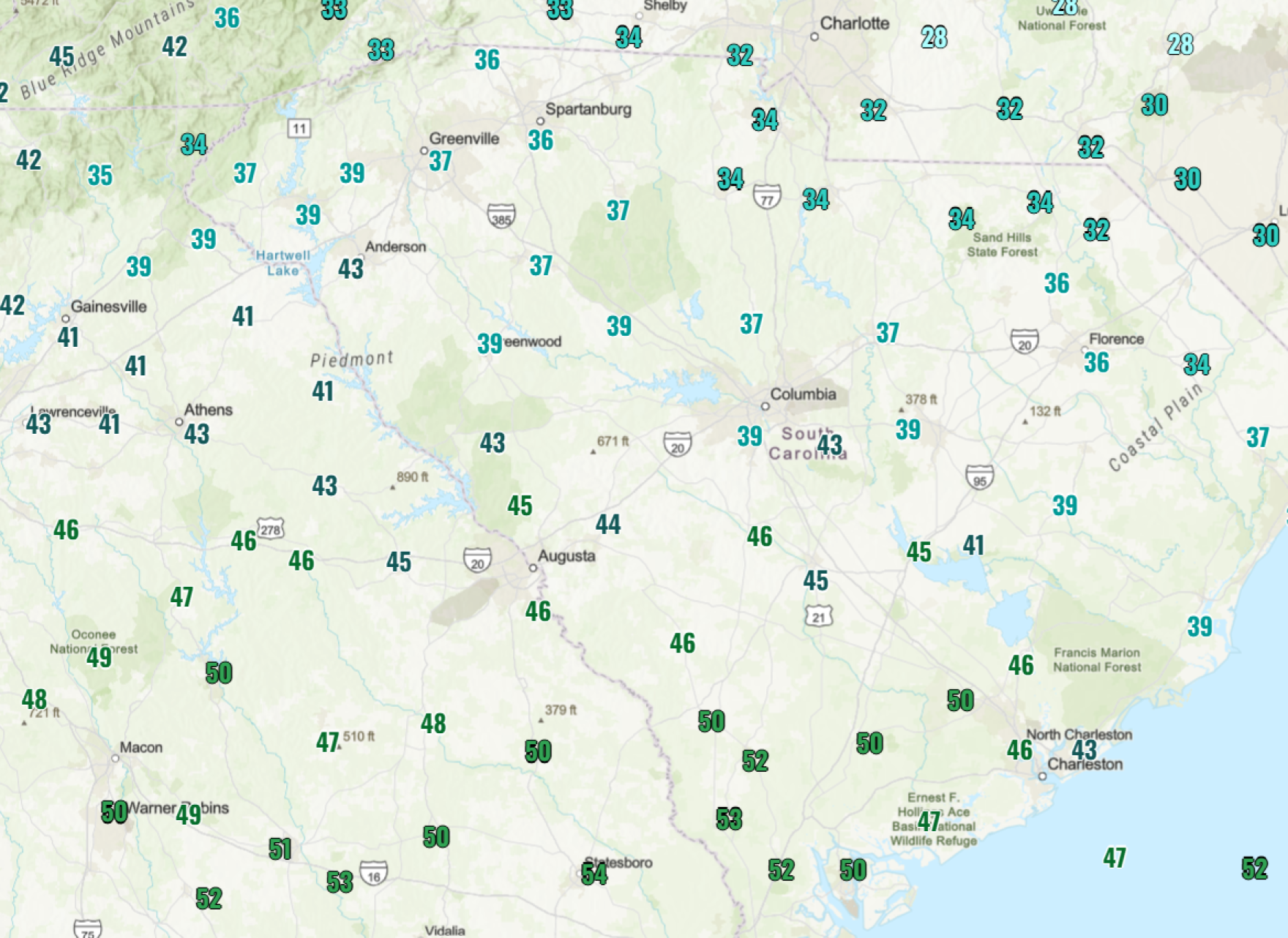Select the North Charleston label
The width and height of the screenshot is (1288, 938).
1079,734
